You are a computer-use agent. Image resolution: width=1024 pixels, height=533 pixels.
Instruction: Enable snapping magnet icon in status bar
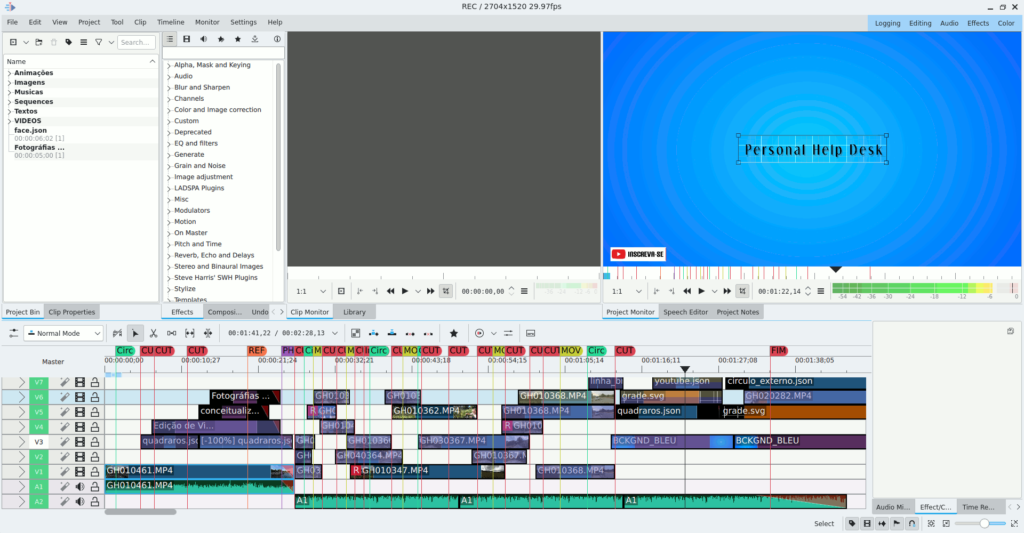(912, 523)
